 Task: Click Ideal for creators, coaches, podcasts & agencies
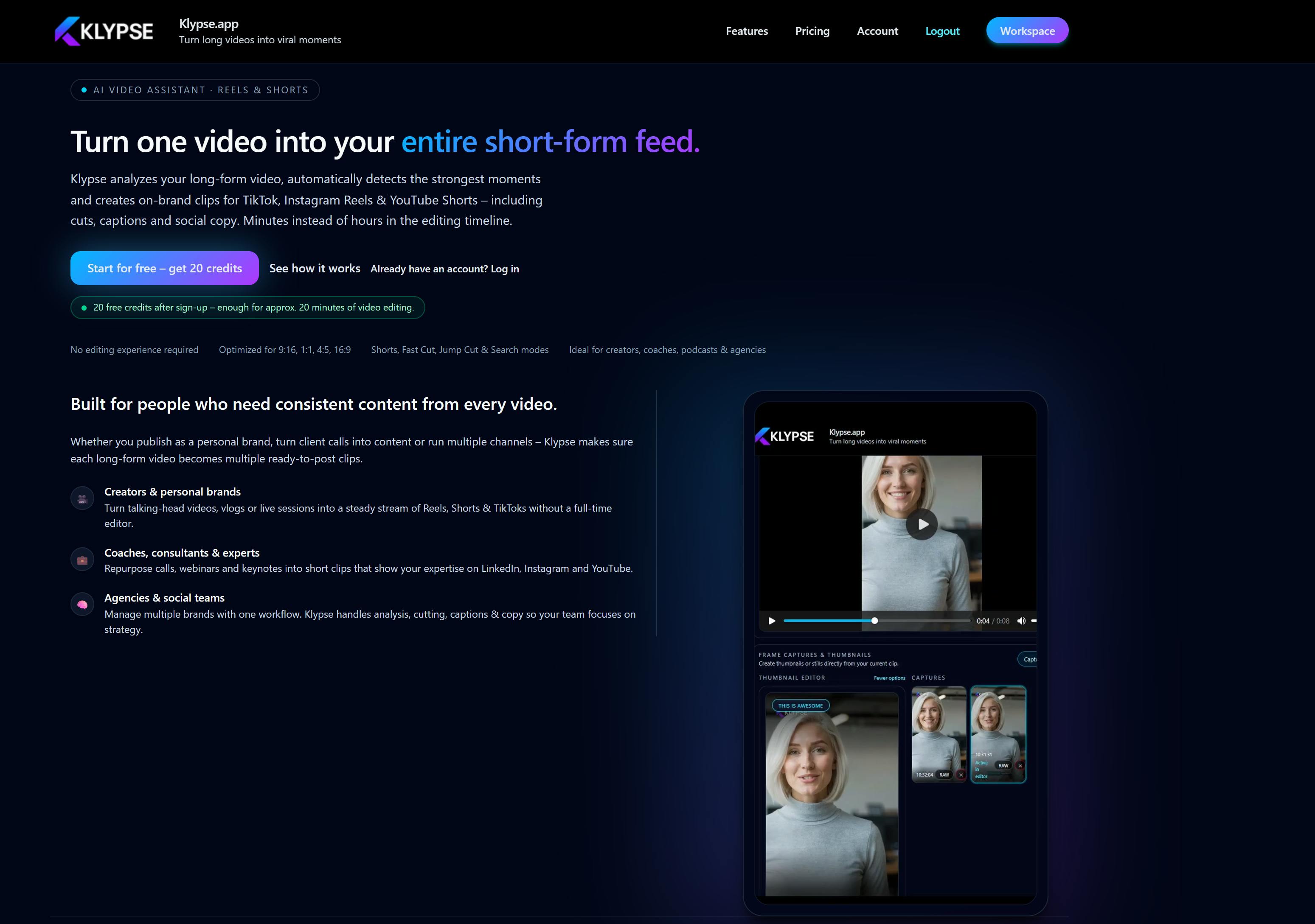[667, 350]
